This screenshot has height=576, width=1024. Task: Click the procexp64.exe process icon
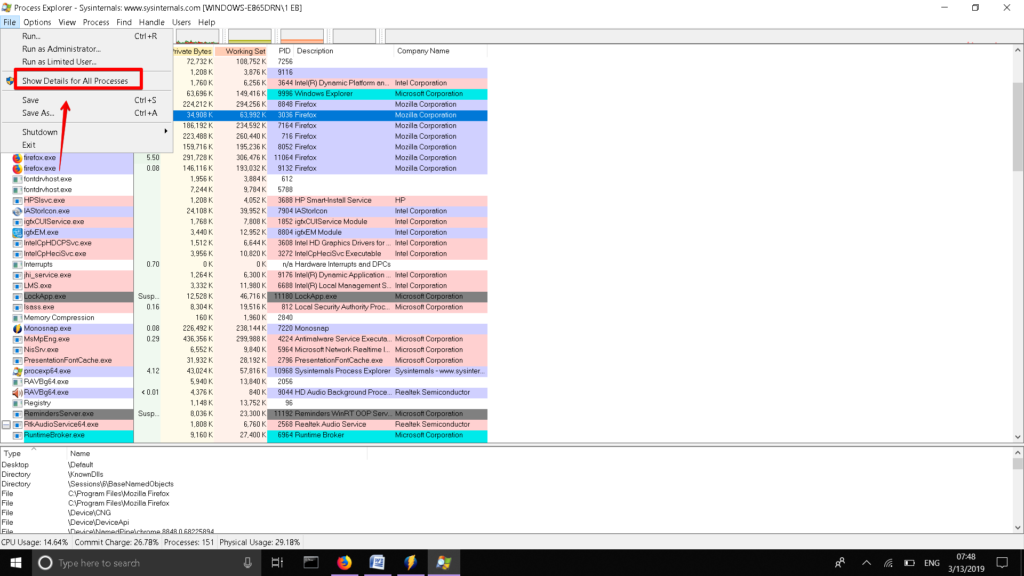click(x=17, y=371)
